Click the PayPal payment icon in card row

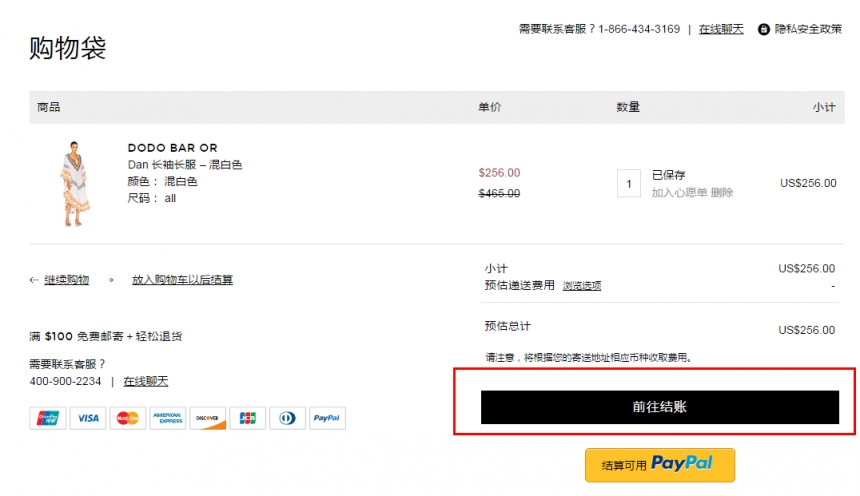[327, 418]
